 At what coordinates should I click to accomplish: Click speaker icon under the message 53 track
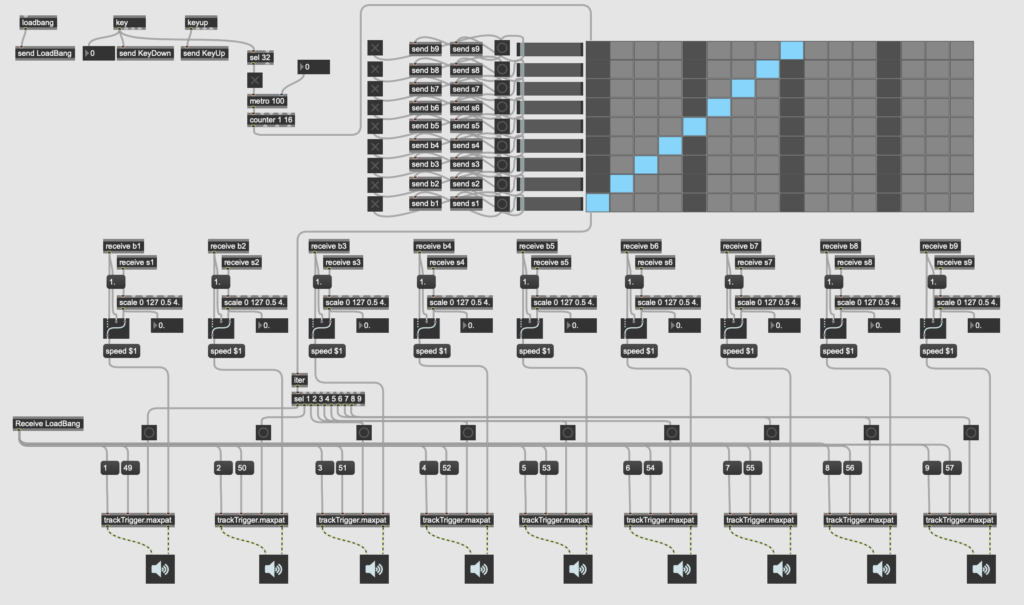point(577,570)
